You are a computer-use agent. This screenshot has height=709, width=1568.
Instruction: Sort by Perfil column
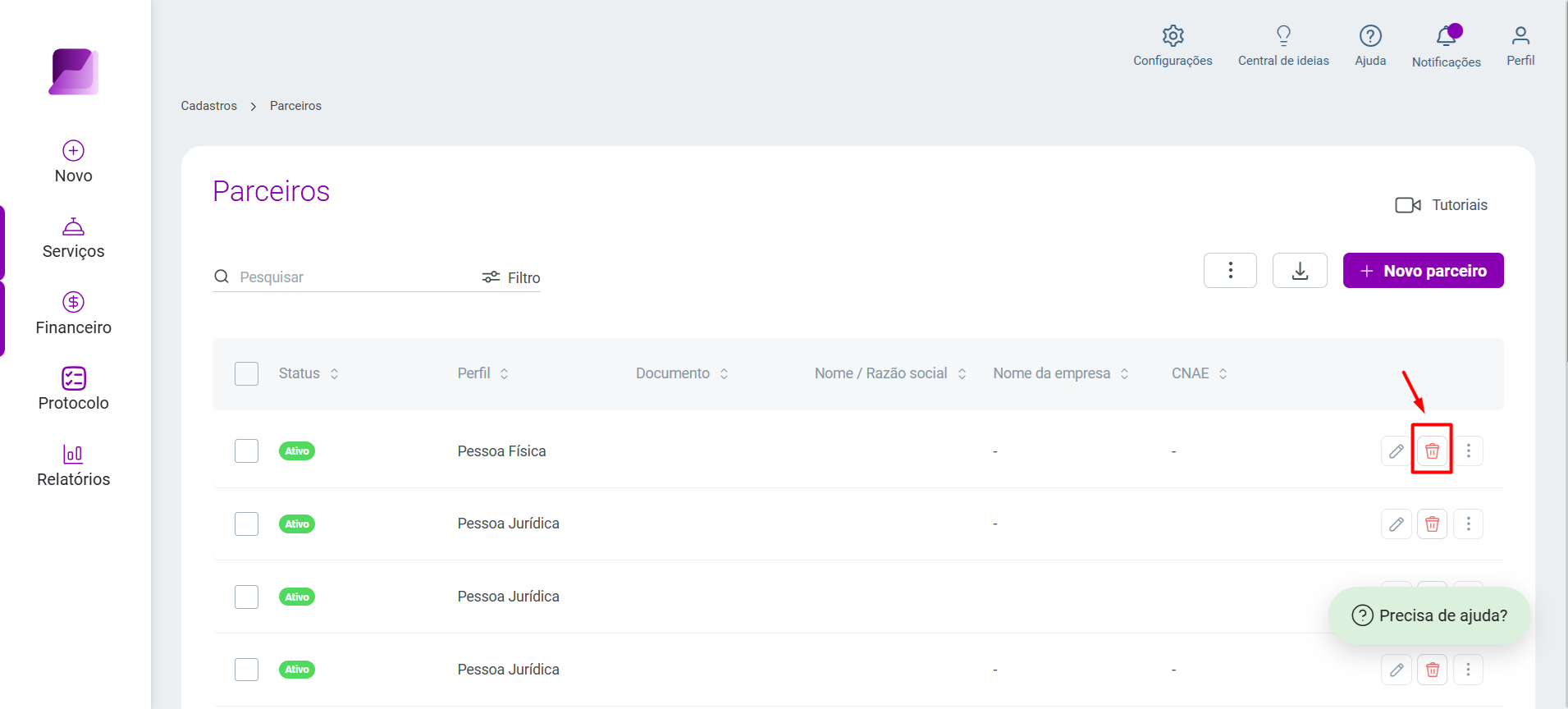[x=483, y=373]
